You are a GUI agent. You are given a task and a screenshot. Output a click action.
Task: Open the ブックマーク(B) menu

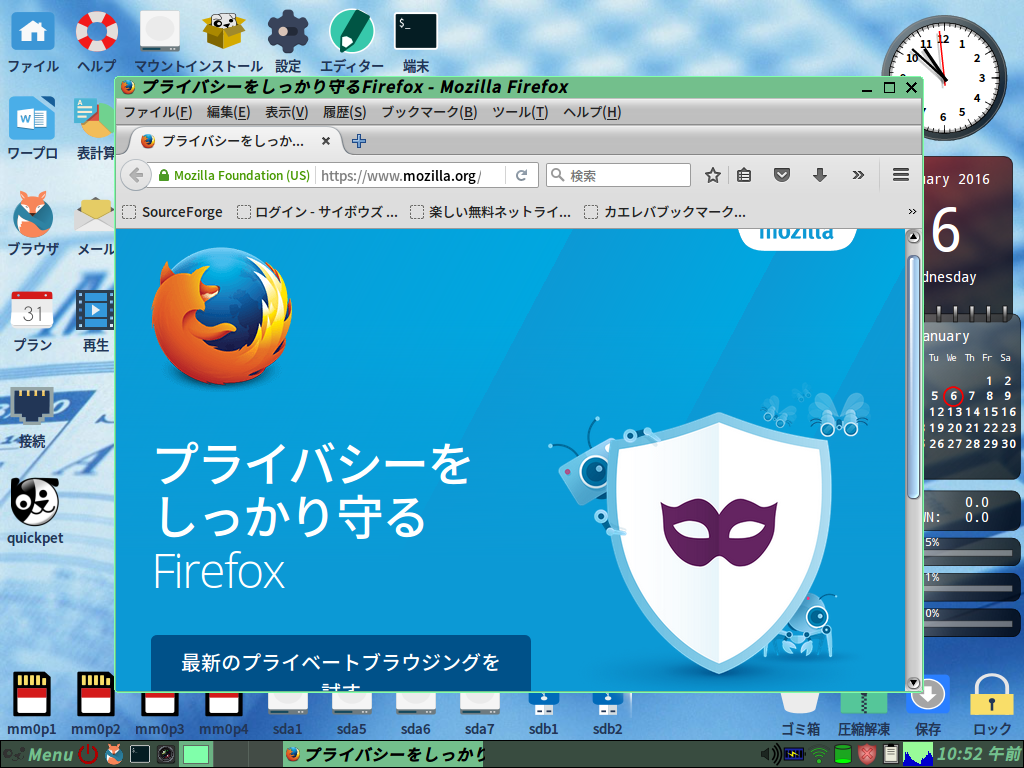point(429,112)
